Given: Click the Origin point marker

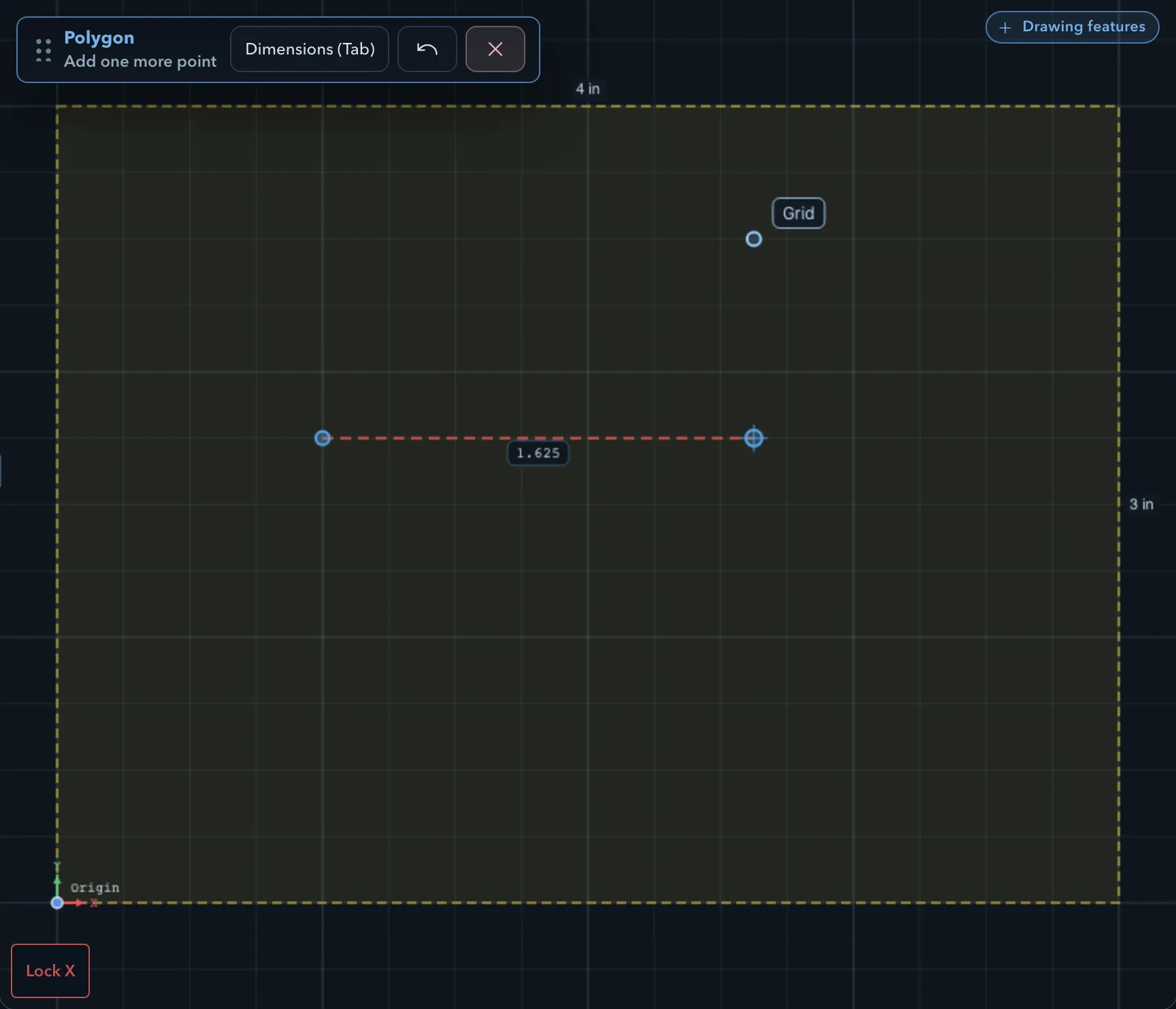Looking at the screenshot, I should (57, 903).
